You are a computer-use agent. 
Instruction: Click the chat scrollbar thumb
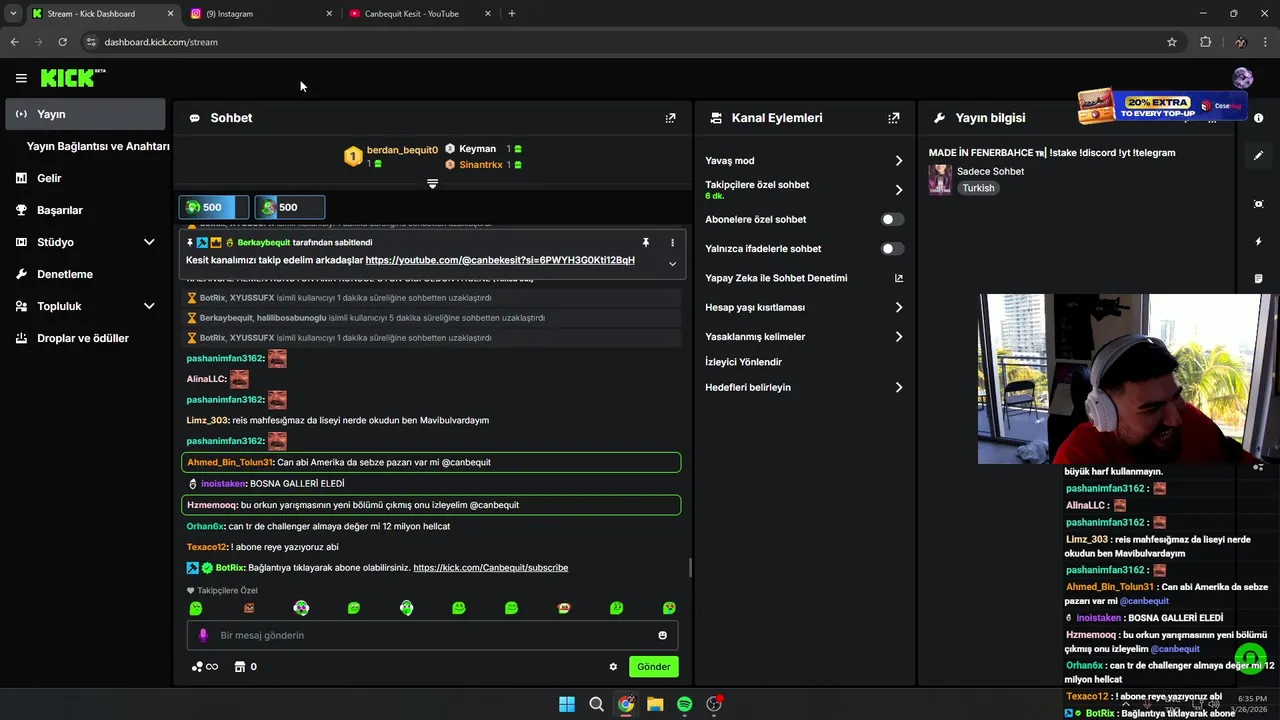click(x=690, y=568)
